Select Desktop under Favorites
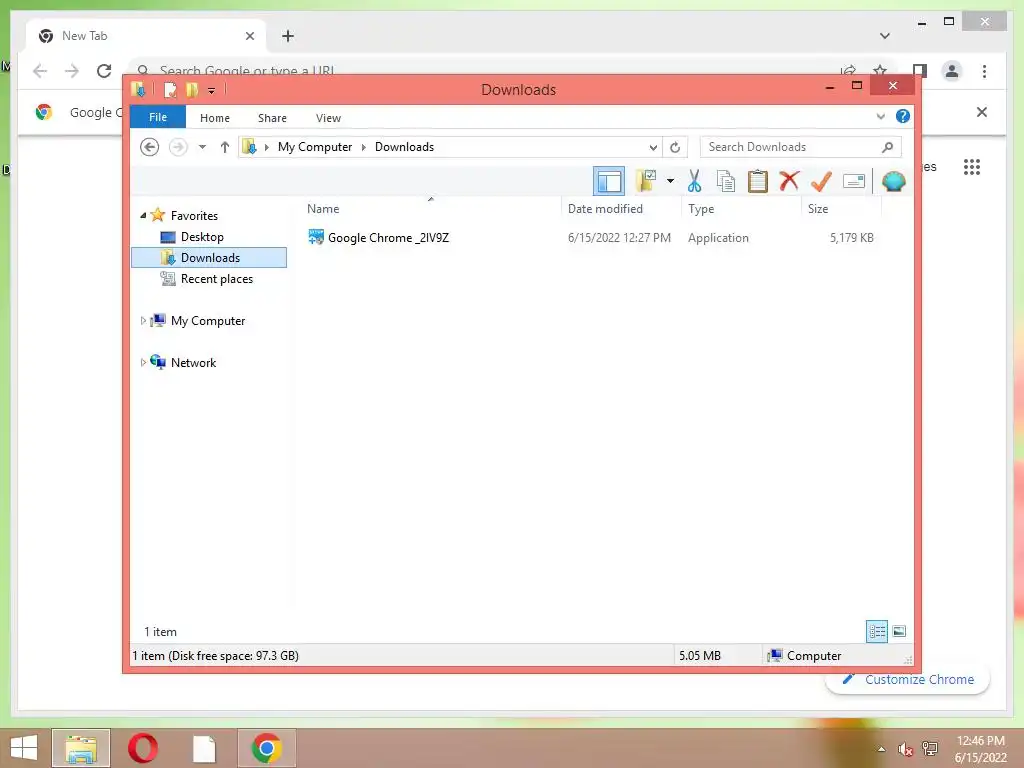 pos(202,236)
